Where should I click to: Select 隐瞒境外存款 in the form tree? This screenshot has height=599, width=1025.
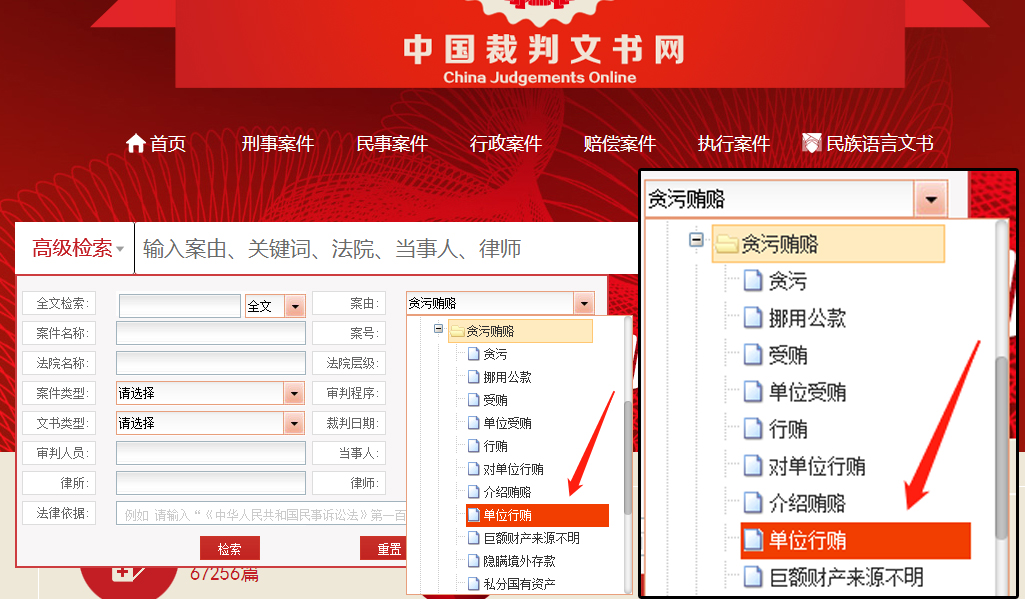[x=519, y=561]
